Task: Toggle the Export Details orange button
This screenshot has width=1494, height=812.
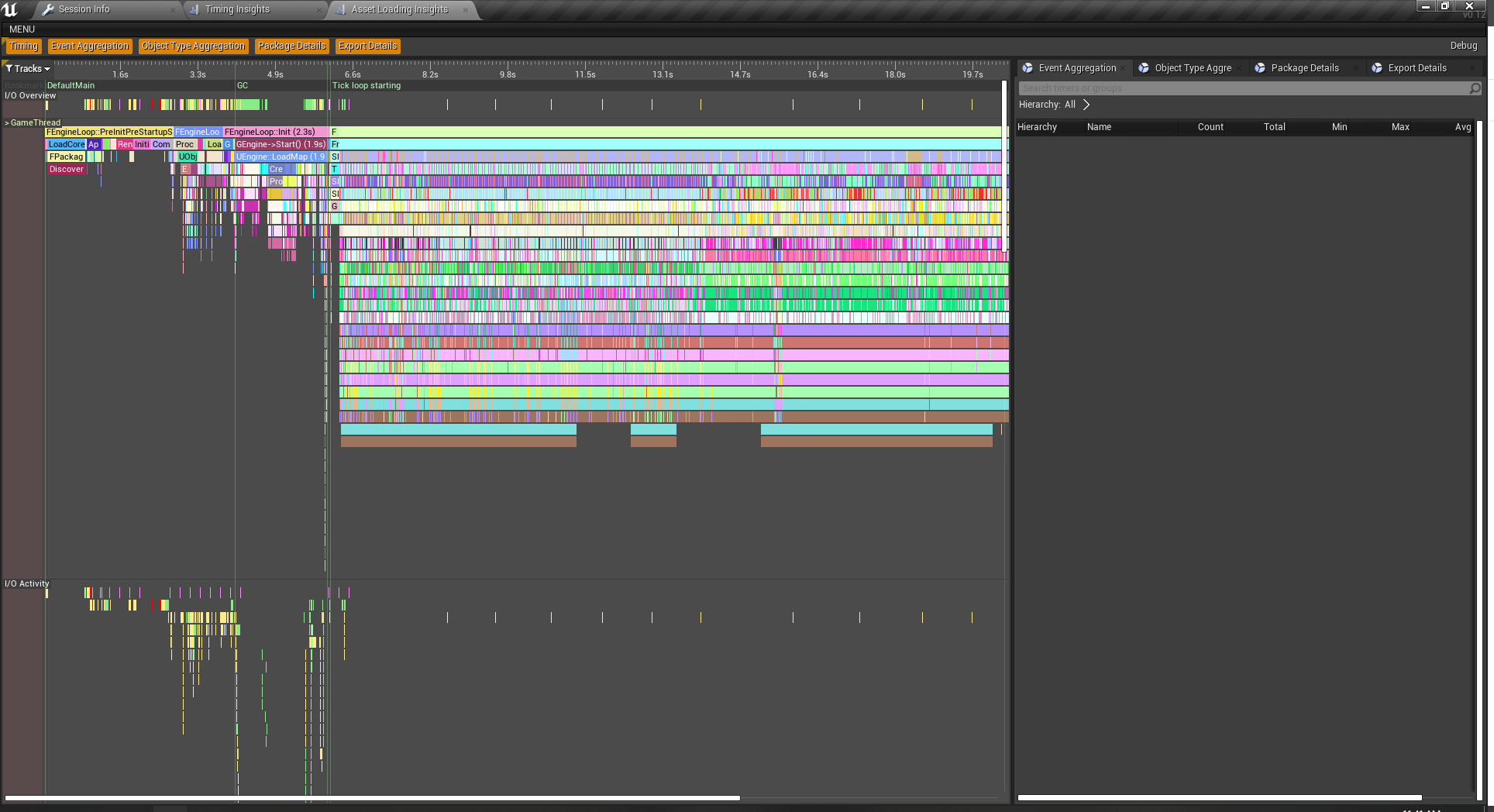Action: (x=368, y=46)
